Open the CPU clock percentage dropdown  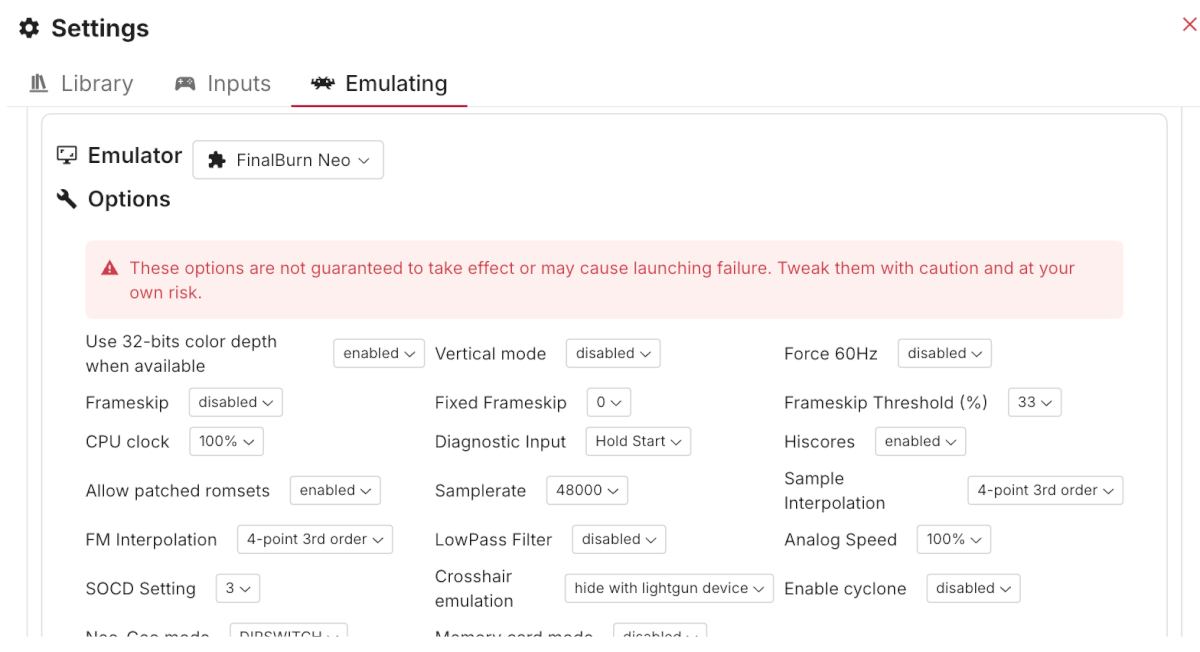226,441
